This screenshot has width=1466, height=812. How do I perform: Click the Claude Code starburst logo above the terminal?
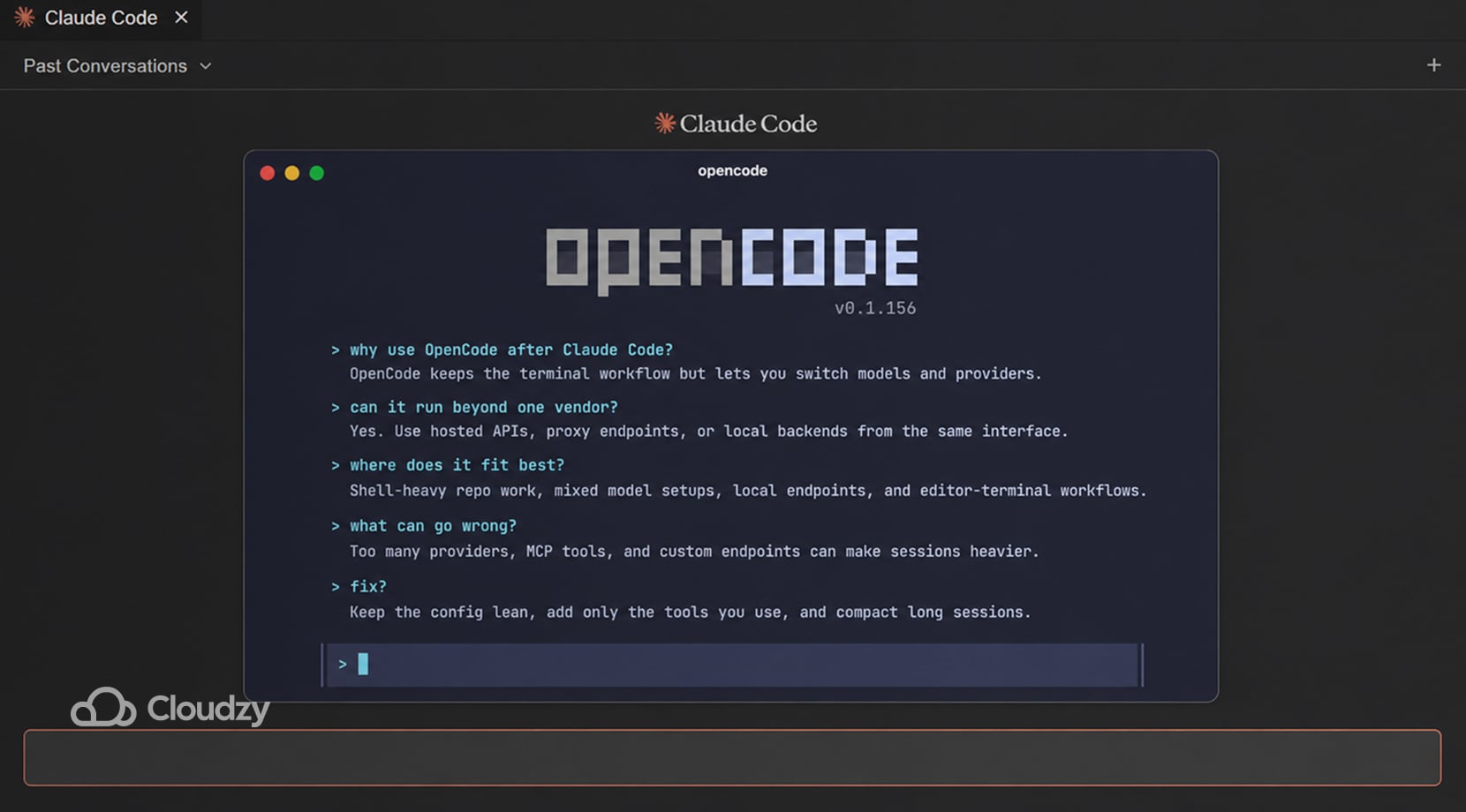[663, 124]
